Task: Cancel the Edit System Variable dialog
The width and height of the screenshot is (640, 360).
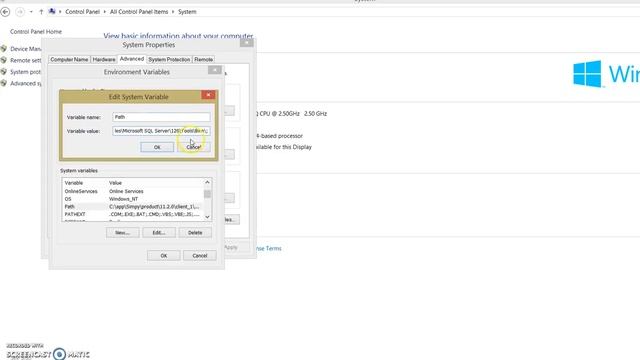Action: [x=194, y=147]
